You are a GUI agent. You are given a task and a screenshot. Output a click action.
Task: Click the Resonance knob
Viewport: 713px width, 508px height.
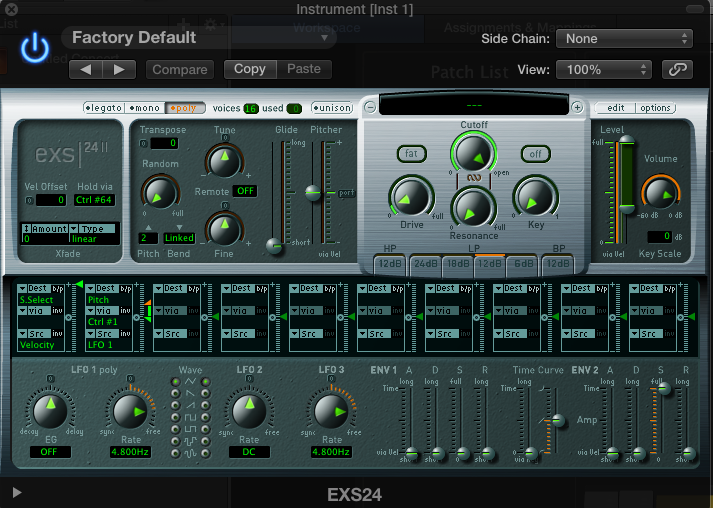(473, 208)
